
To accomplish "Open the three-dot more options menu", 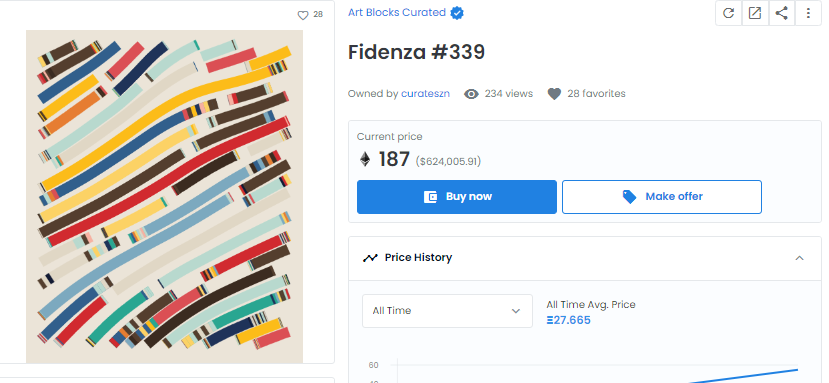I will click(808, 13).
